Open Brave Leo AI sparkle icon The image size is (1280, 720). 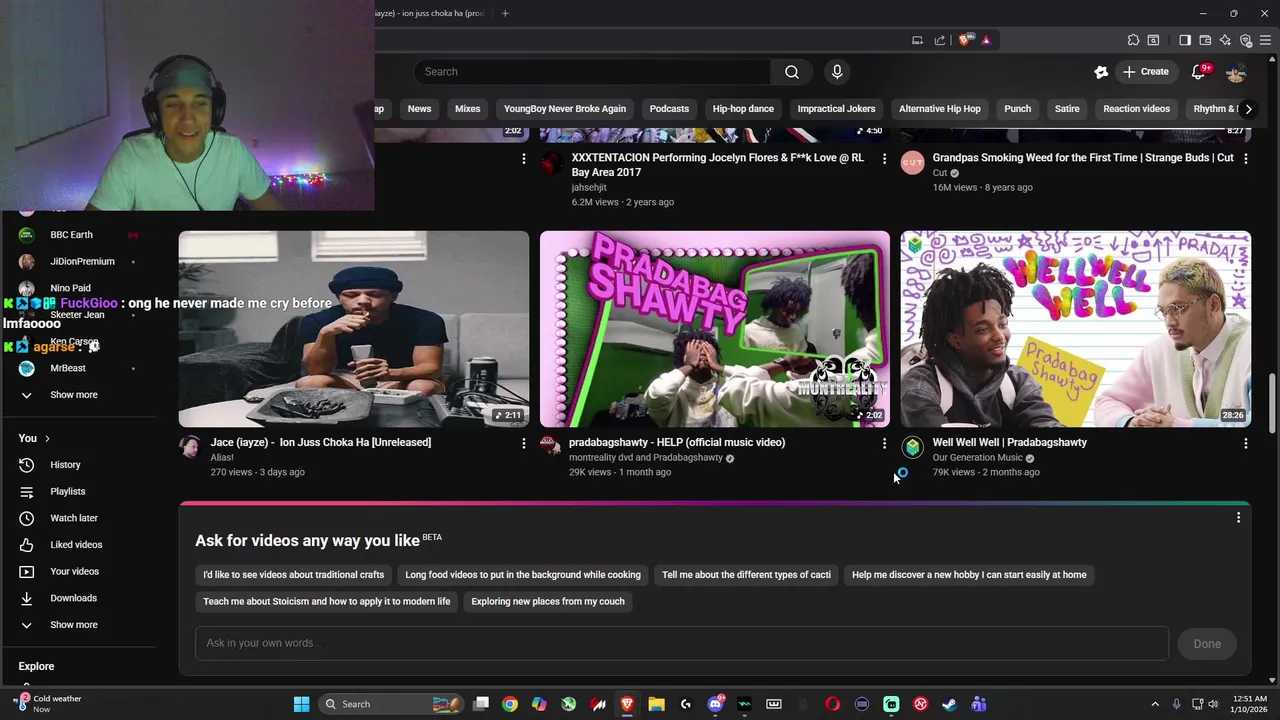1225,40
